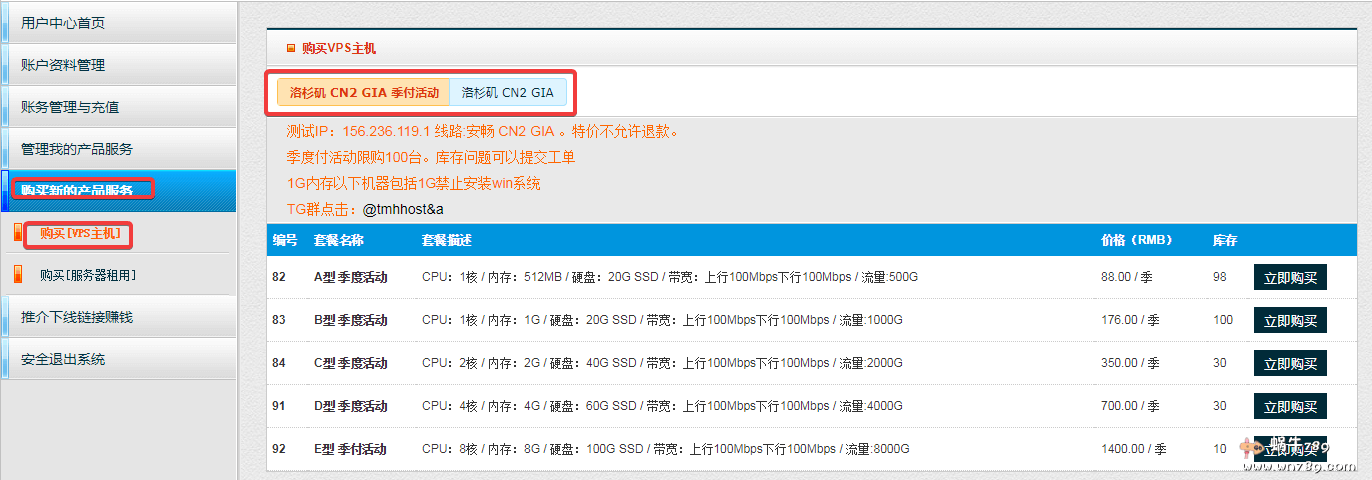Screen dimensions: 1372x480
Task: Switch to 洛杉矶 CN2 GIA tab
Action: [508, 93]
